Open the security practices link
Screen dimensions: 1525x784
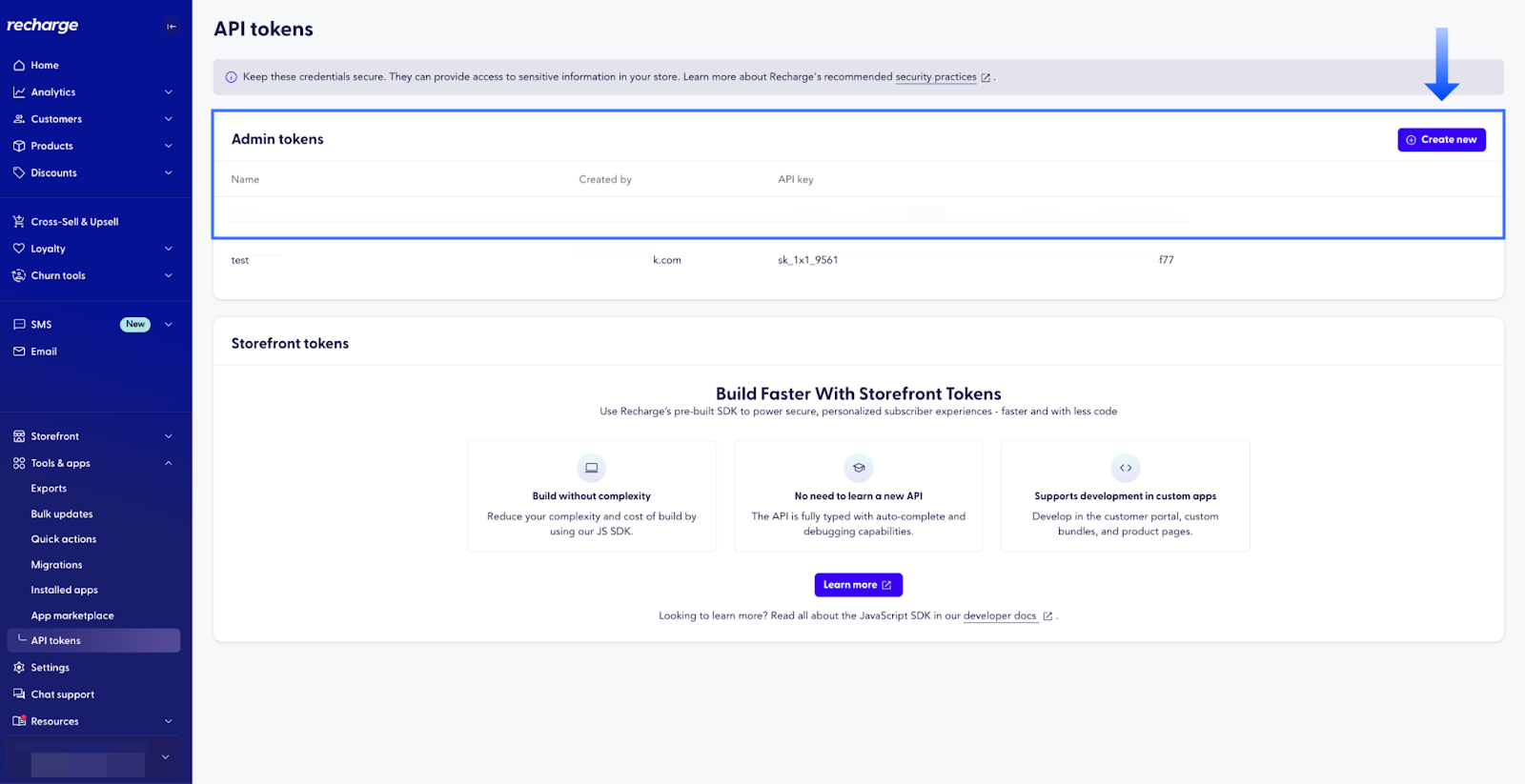pyautogui.click(x=936, y=77)
